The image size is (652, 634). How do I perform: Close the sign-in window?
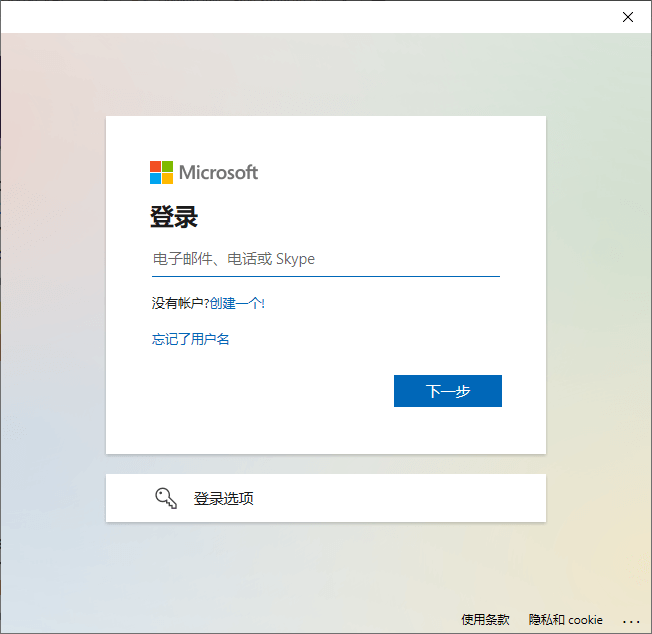[x=628, y=17]
